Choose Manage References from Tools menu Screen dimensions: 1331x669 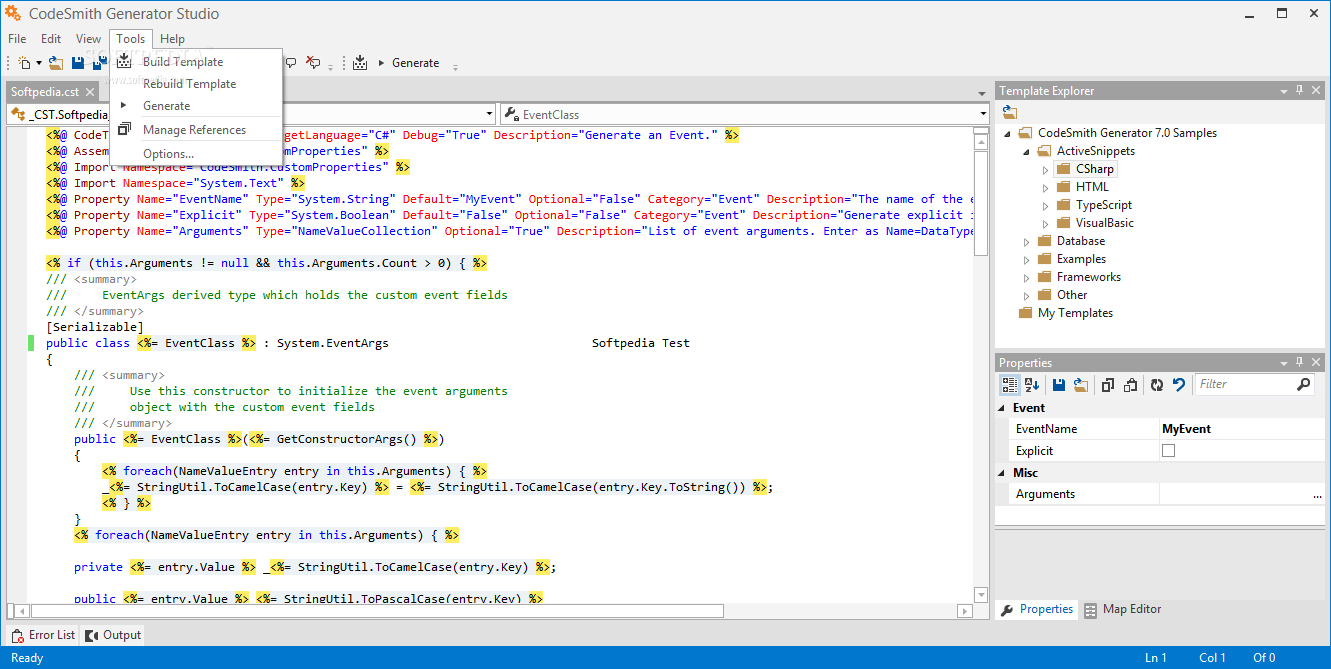pyautogui.click(x=194, y=130)
